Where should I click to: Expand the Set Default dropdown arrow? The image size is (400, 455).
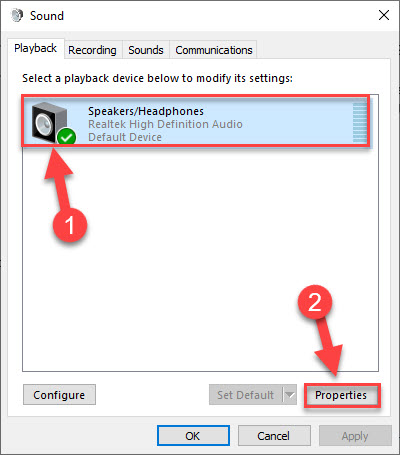point(290,395)
